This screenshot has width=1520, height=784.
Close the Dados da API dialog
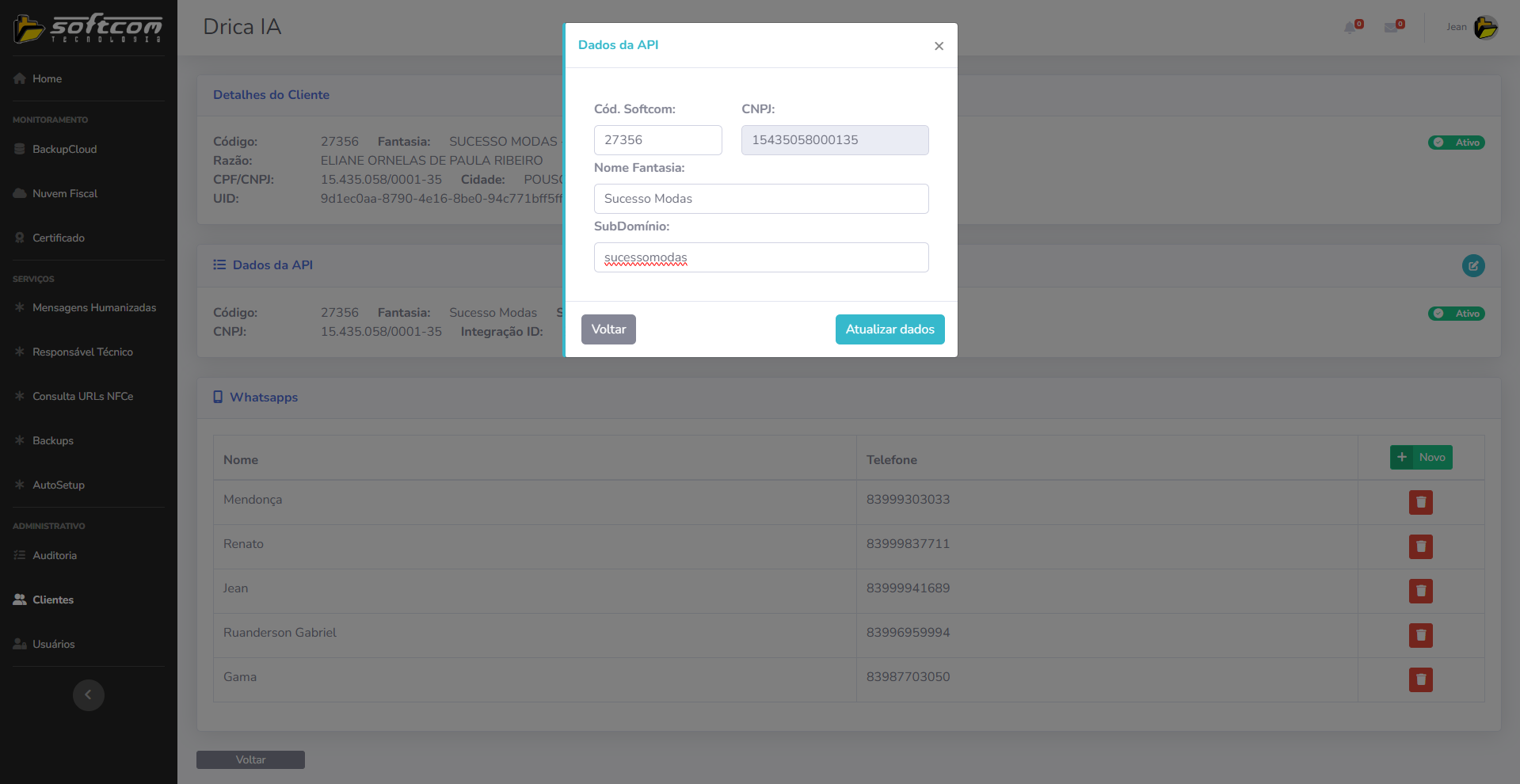point(939,46)
